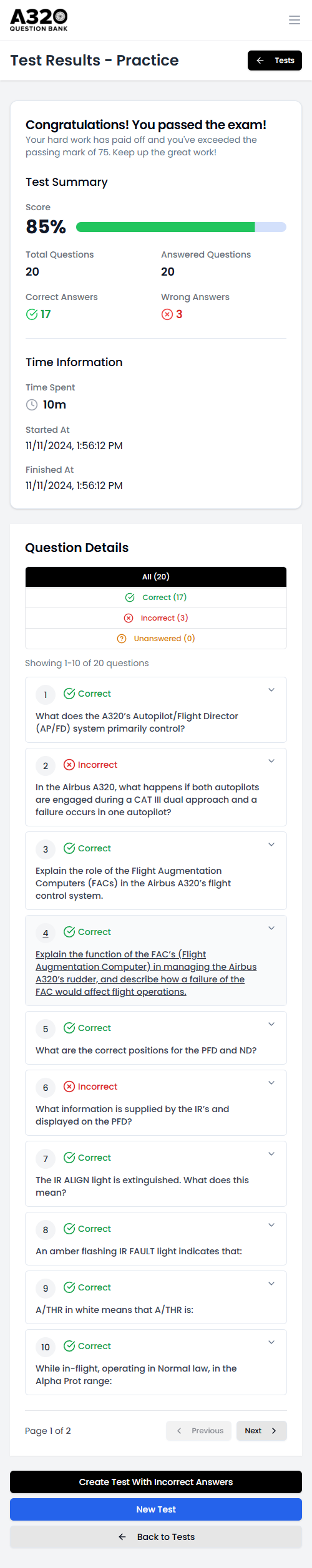Show only Incorrect (3) questions

coord(156,618)
